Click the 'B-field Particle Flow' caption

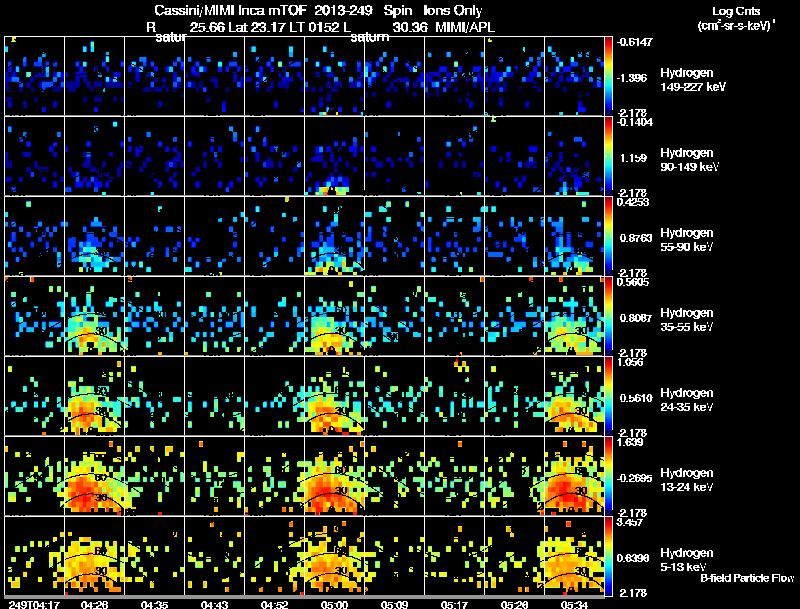click(x=747, y=578)
